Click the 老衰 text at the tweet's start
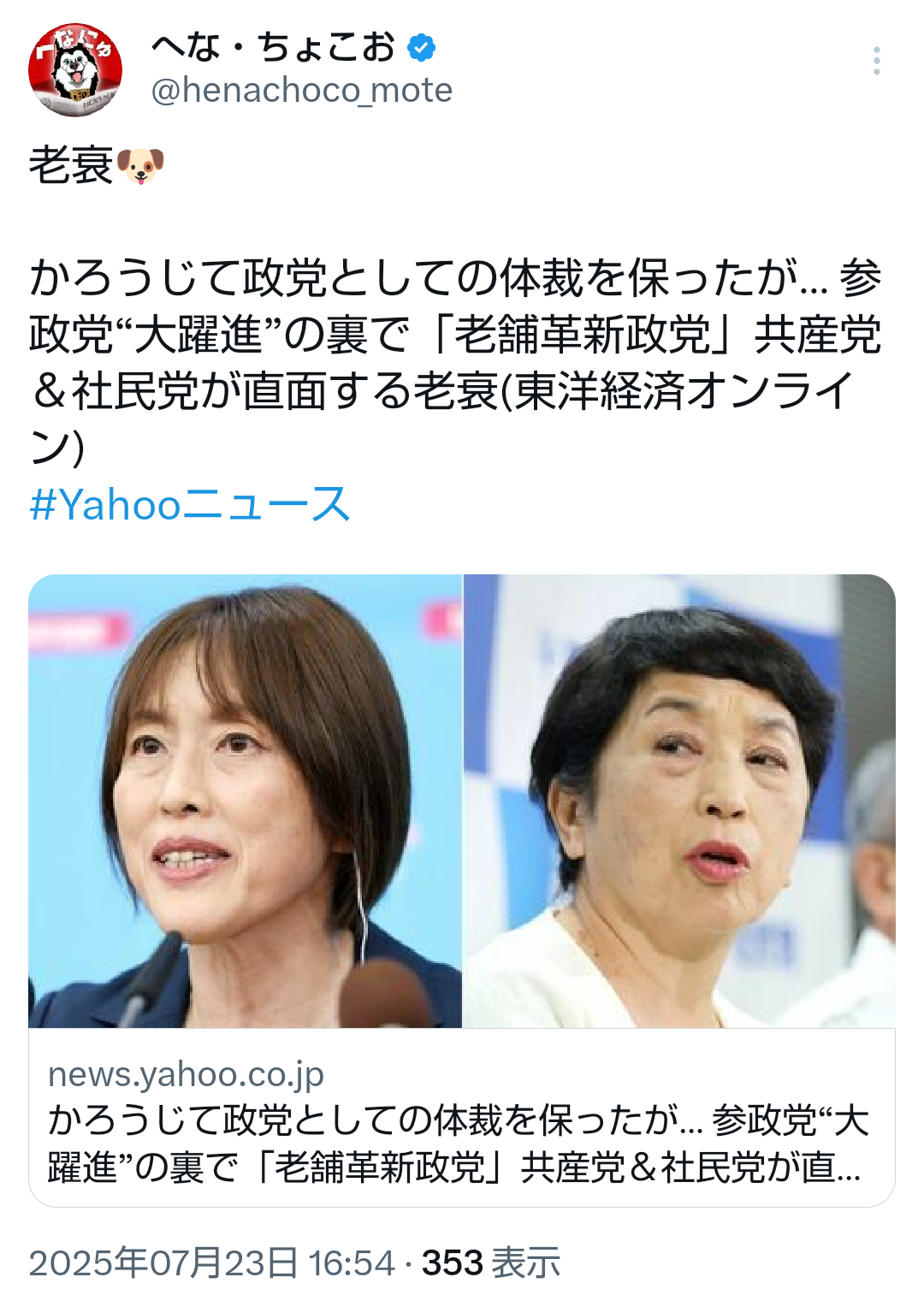 point(71,165)
